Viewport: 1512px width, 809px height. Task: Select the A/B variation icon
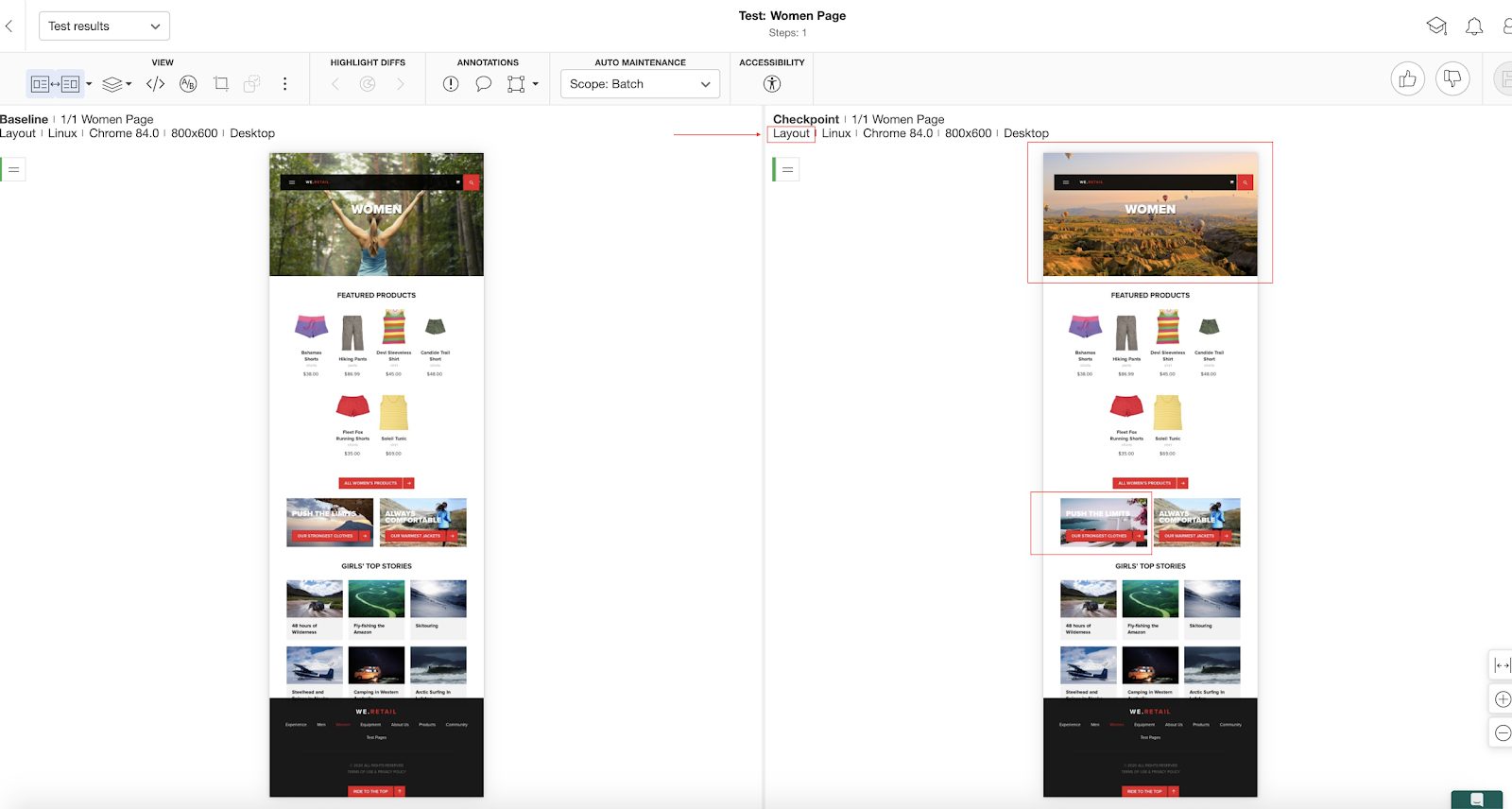188,84
